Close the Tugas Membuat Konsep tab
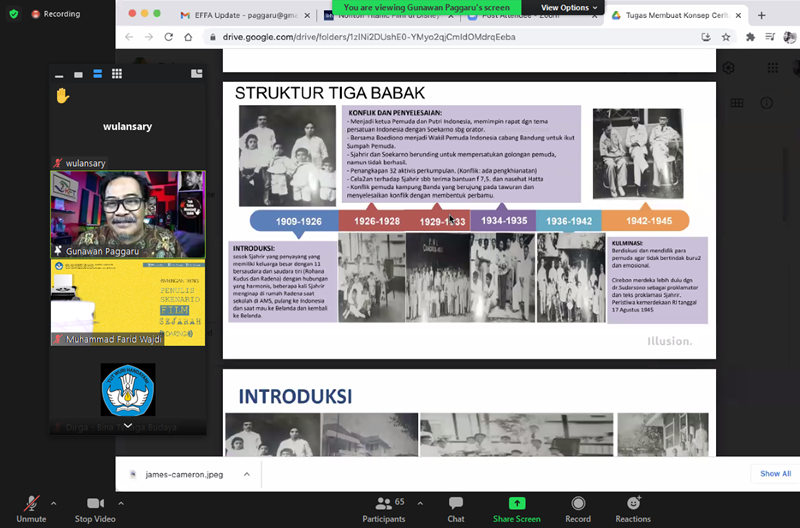Screen dimensions: 800x528 click(x=738, y=15)
